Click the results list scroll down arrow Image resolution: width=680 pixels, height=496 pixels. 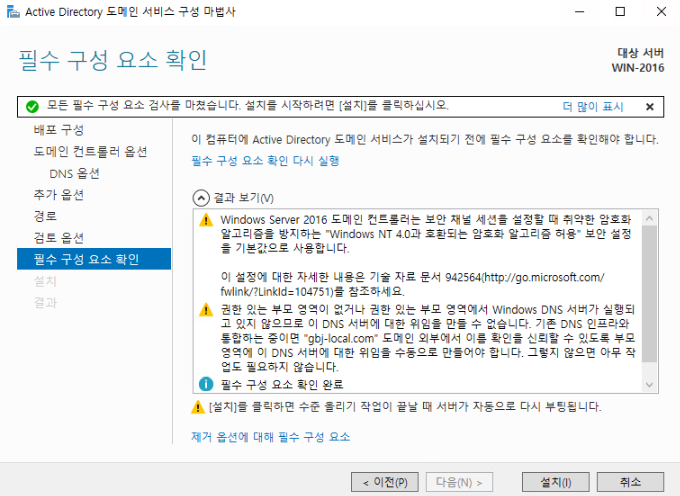649,384
